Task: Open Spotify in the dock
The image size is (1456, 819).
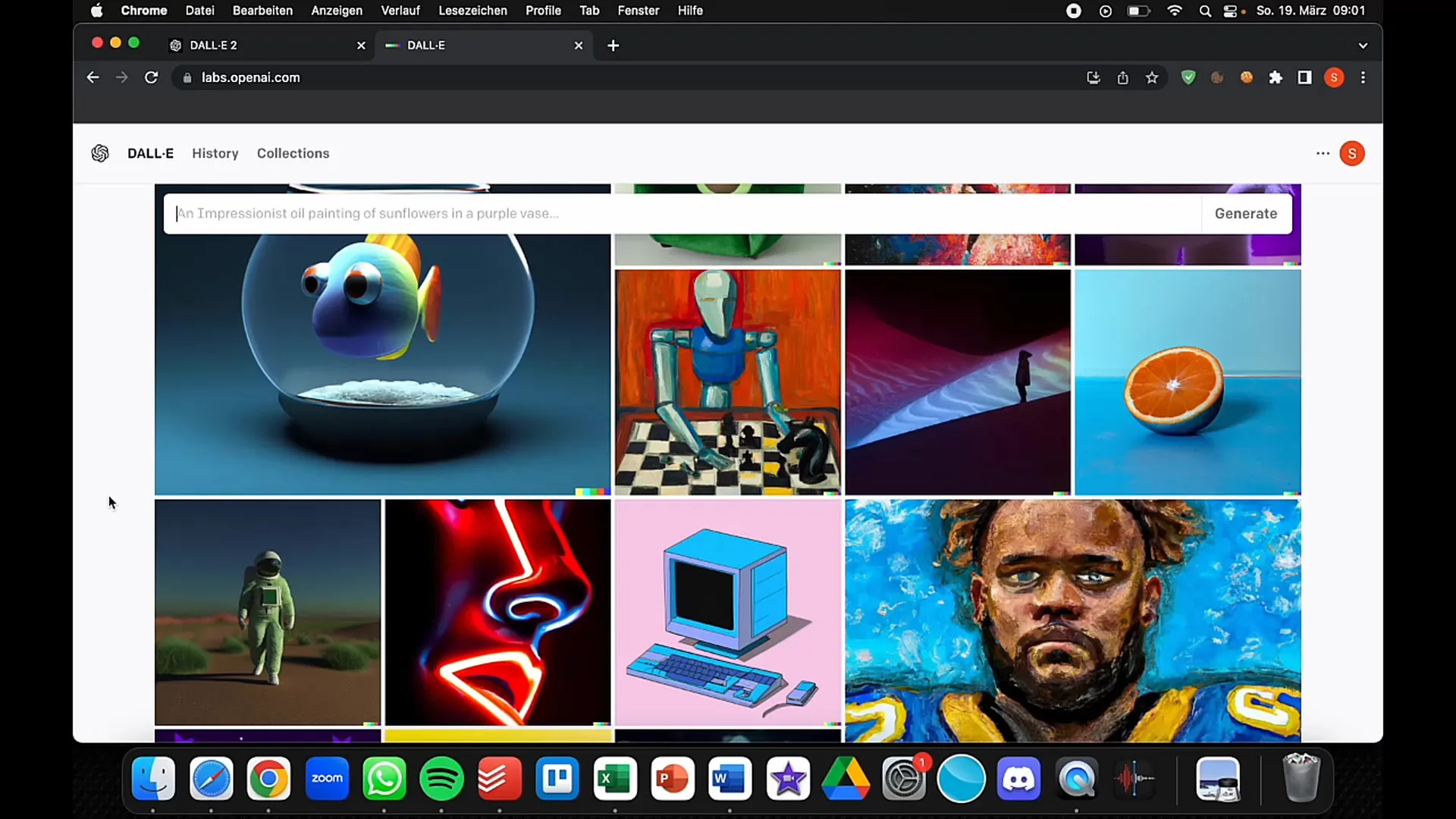Action: [x=443, y=779]
